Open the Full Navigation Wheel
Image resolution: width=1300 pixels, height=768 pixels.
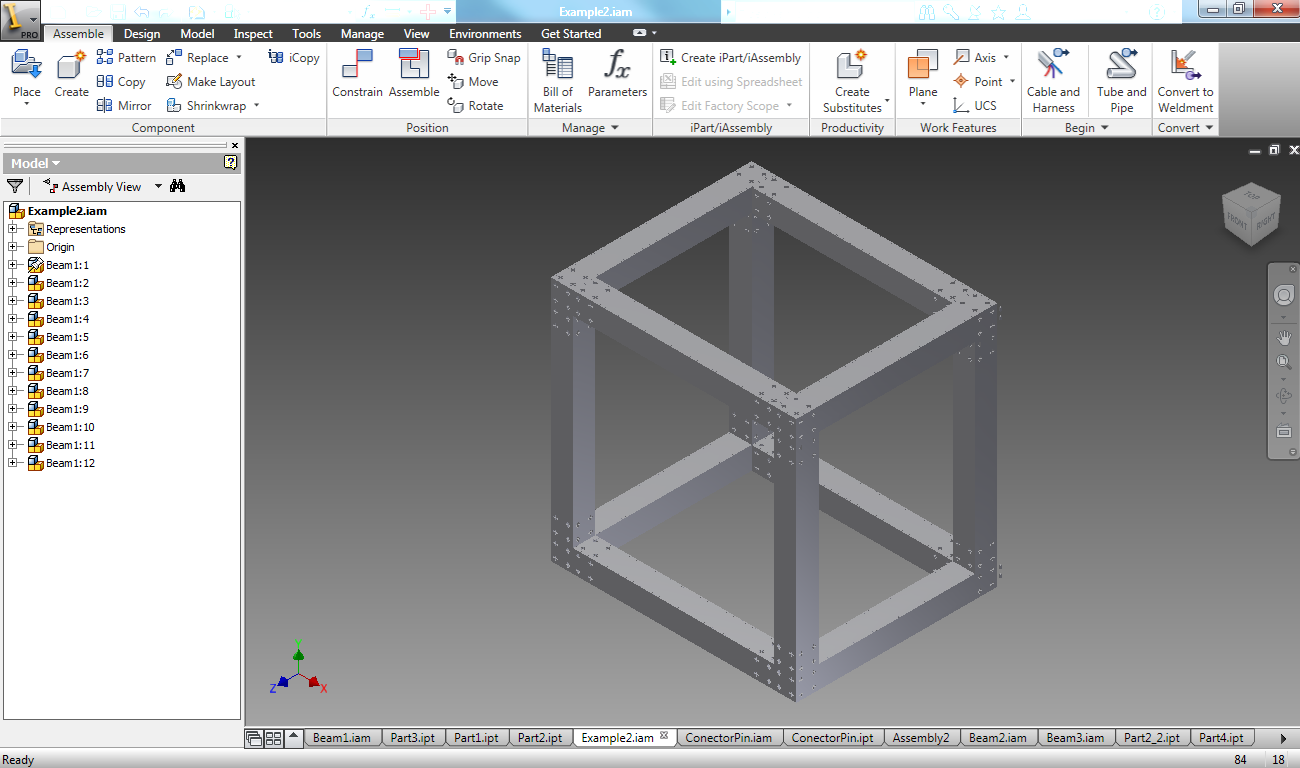[1284, 295]
